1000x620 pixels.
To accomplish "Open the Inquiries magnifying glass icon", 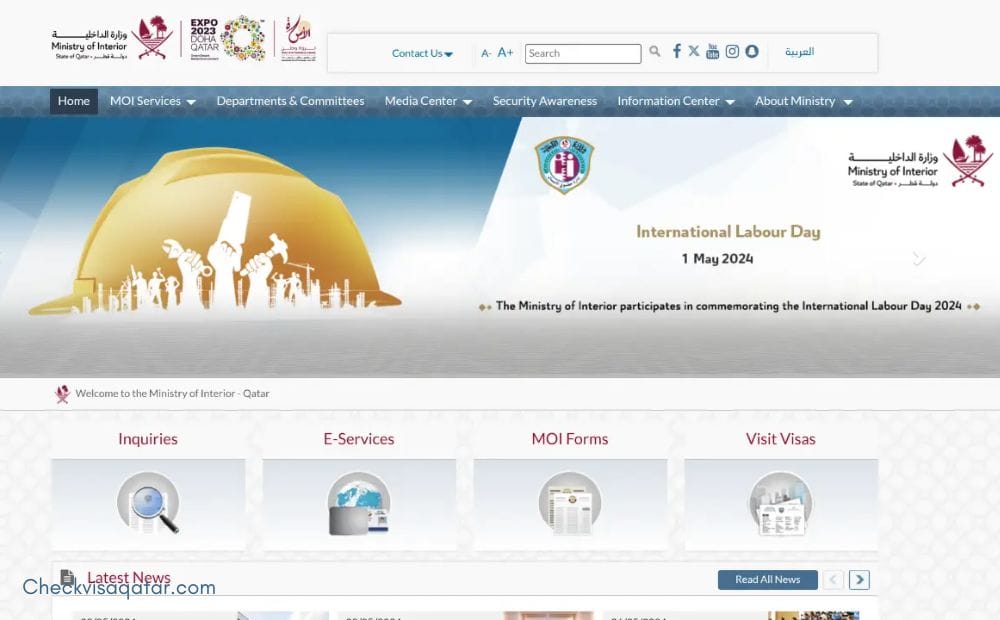I will pos(148,503).
